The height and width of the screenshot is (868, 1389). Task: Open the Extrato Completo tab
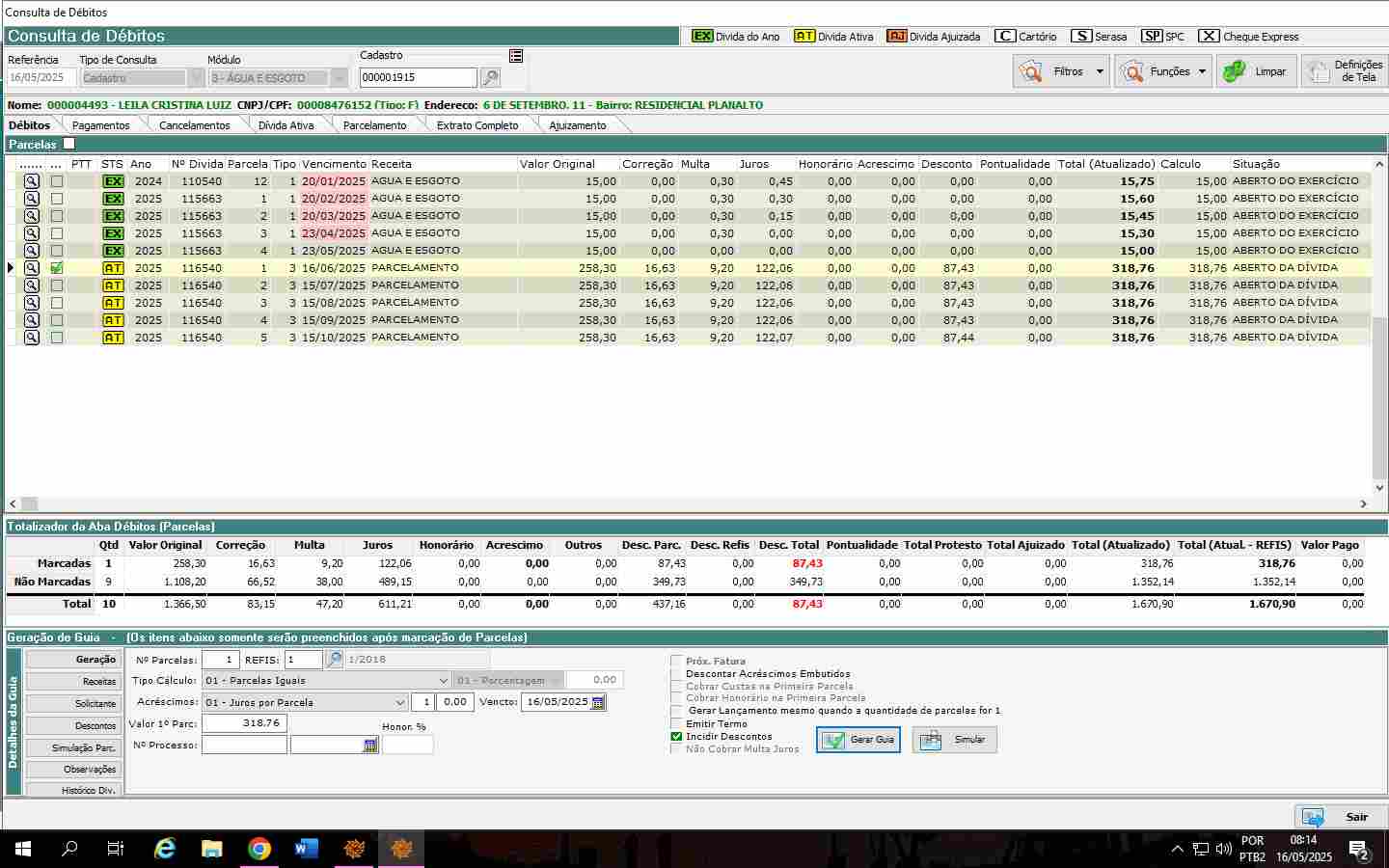477,125
